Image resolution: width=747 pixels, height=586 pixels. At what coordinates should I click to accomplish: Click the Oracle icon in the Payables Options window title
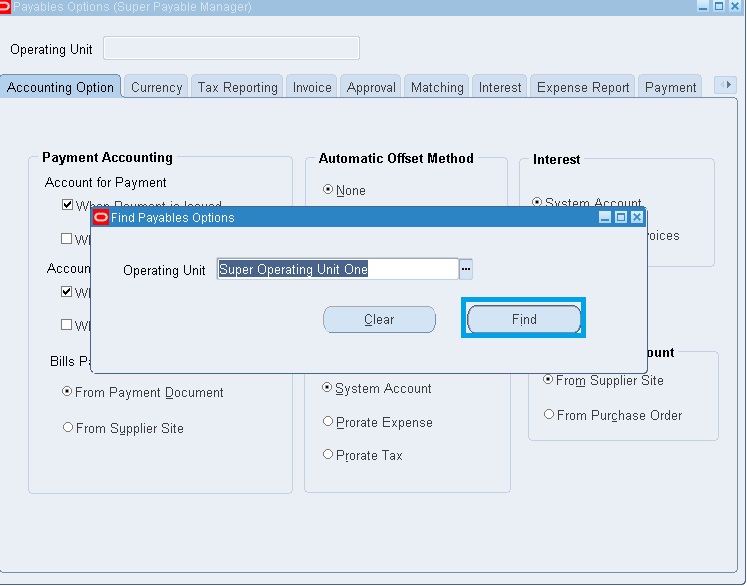[x=5, y=7]
